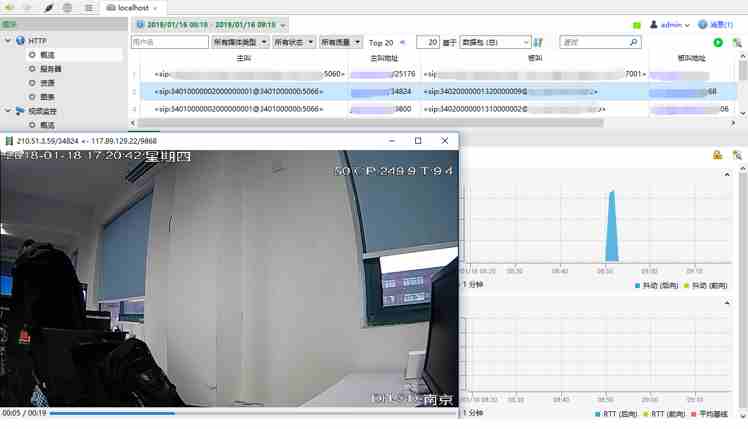
Task: Click the video frame in player window
Action: point(229,279)
